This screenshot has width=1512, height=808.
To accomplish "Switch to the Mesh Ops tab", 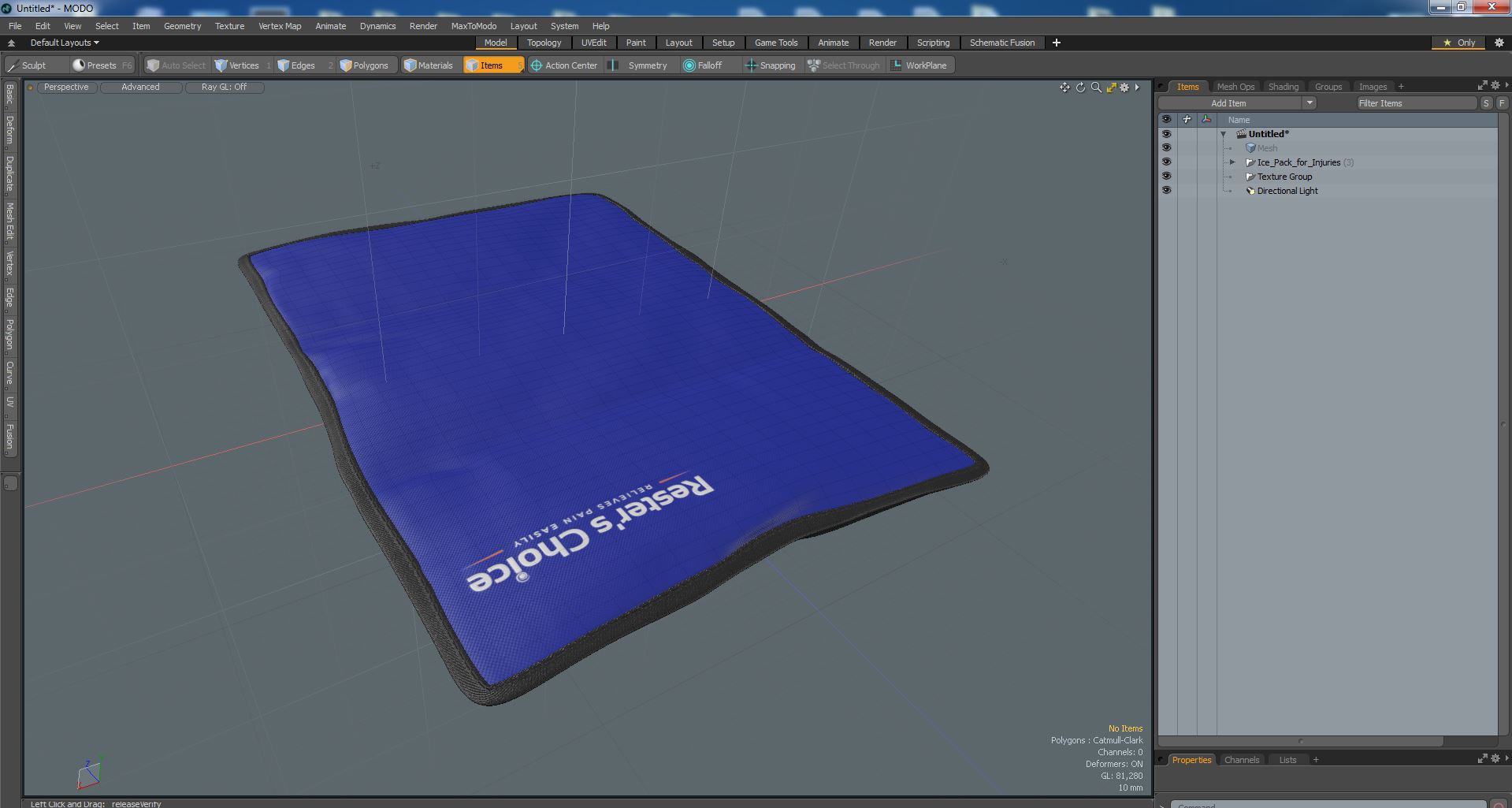I will pos(1235,87).
